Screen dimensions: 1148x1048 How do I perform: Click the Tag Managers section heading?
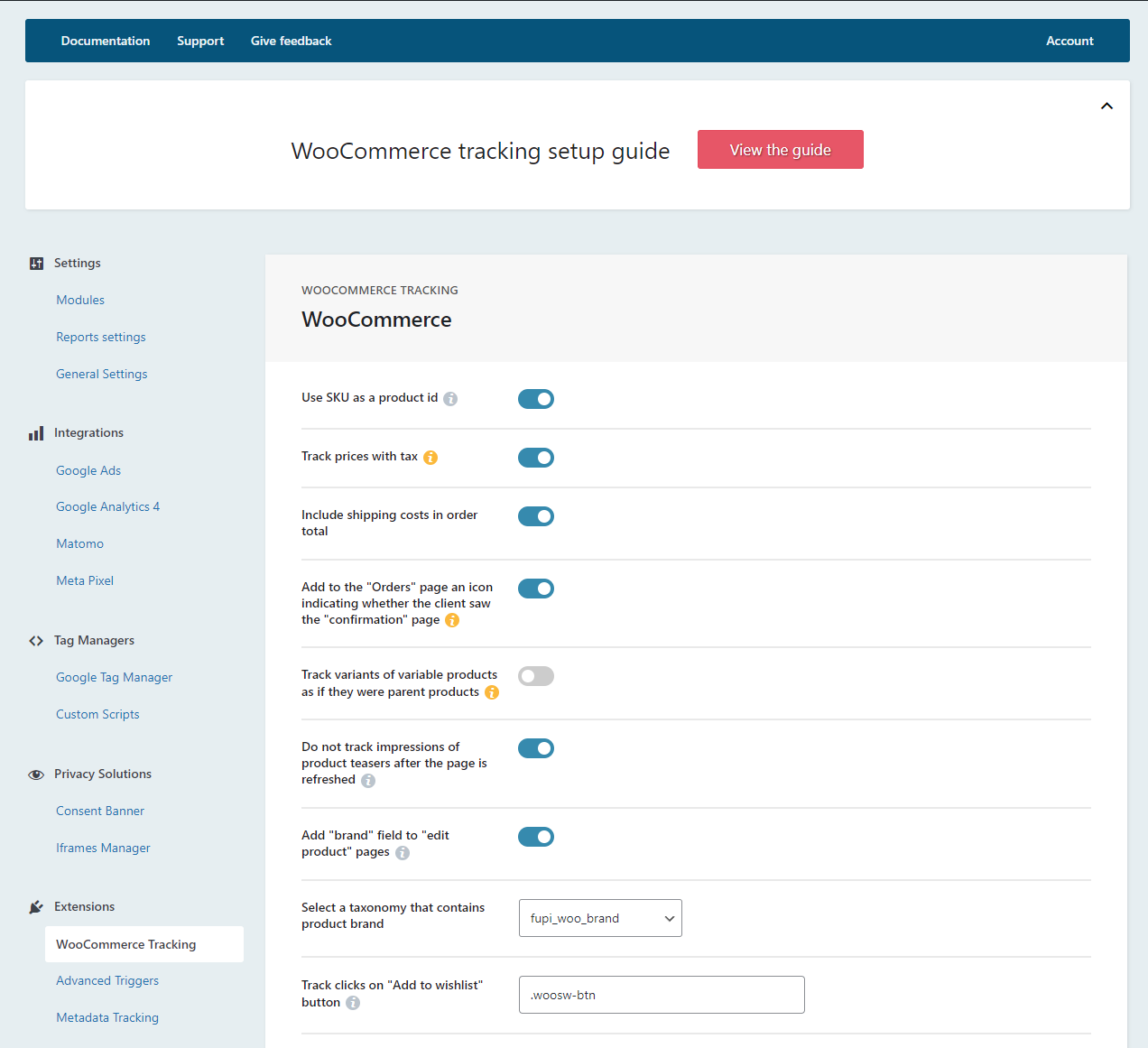pyautogui.click(x=94, y=640)
